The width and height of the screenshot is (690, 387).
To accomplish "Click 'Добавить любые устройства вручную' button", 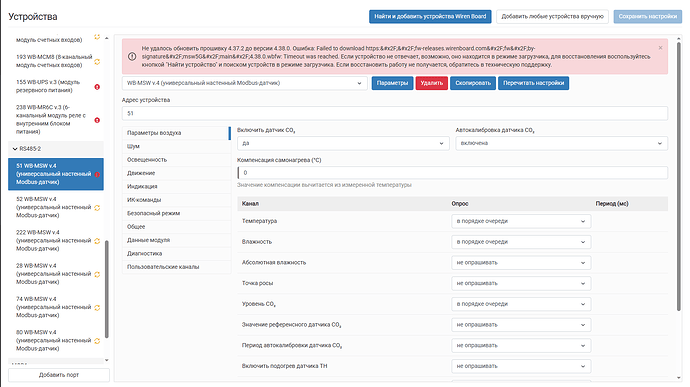I will click(x=552, y=16).
